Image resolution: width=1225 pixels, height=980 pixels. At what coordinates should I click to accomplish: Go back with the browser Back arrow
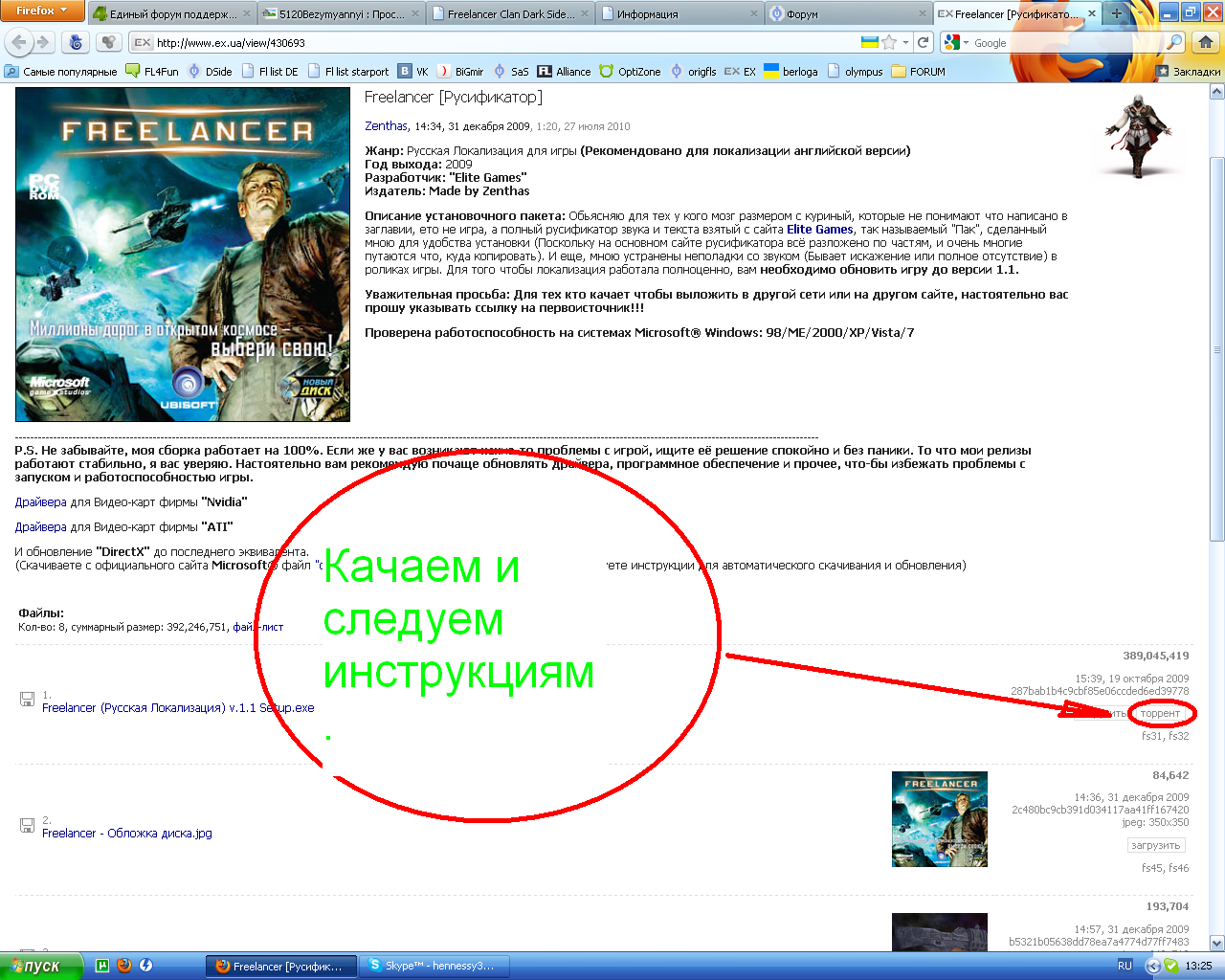click(18, 42)
